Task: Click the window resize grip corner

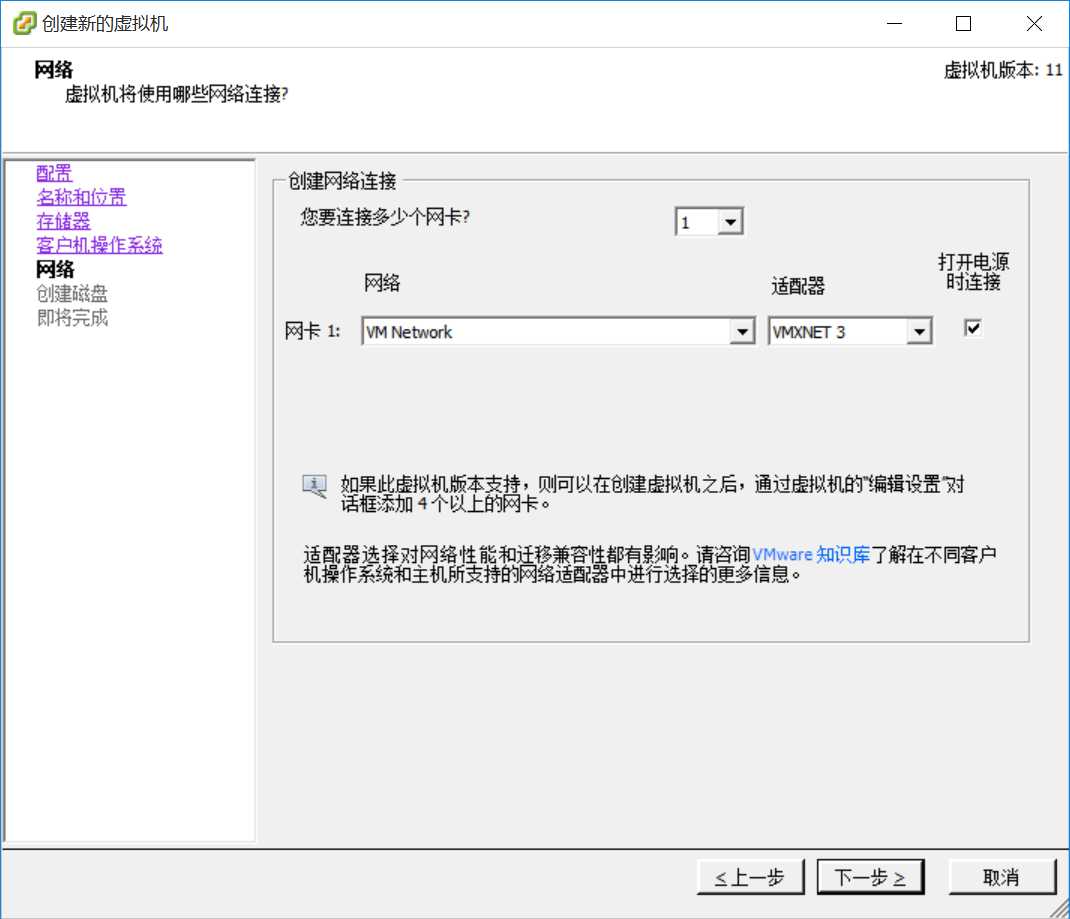Action: [x=1060, y=909]
